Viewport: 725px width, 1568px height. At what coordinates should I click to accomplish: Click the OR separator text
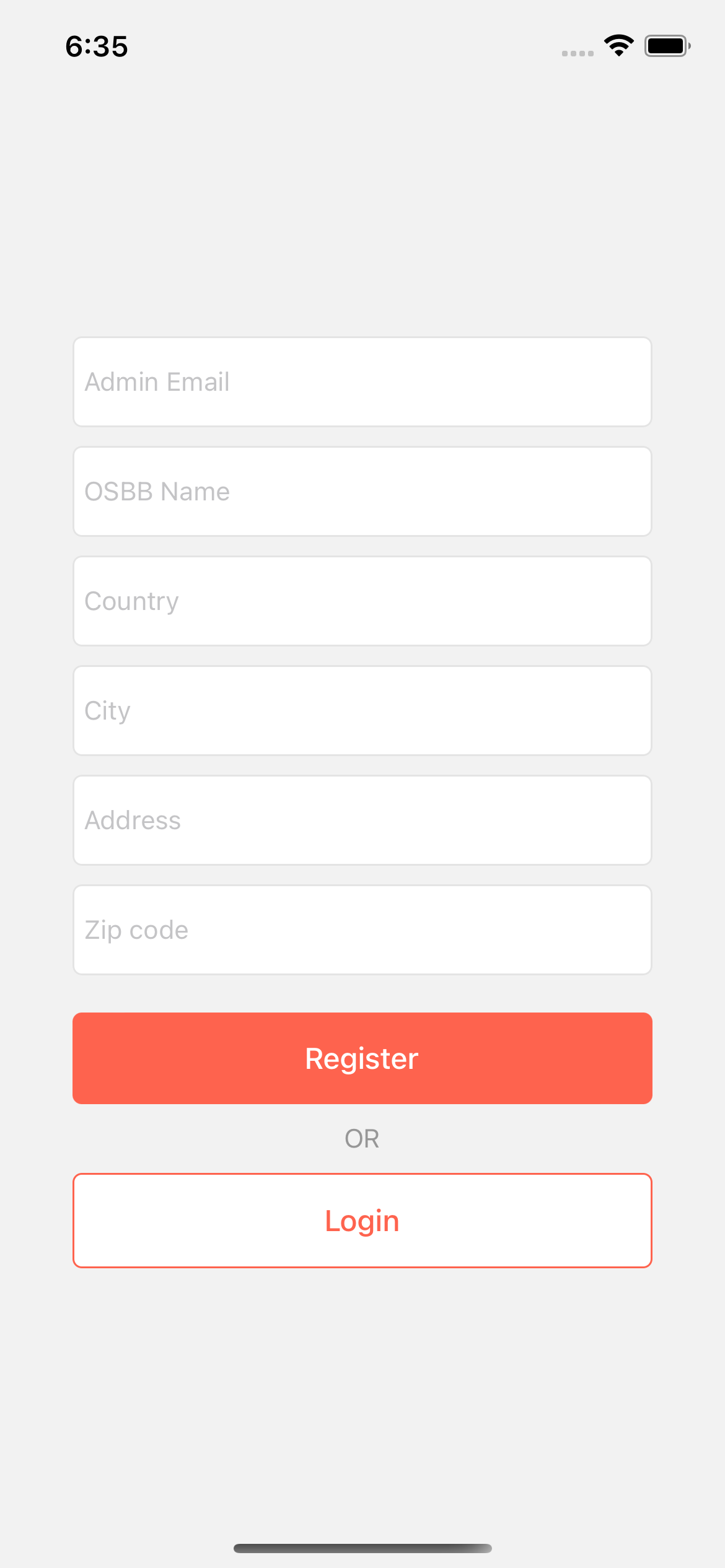tap(362, 1138)
